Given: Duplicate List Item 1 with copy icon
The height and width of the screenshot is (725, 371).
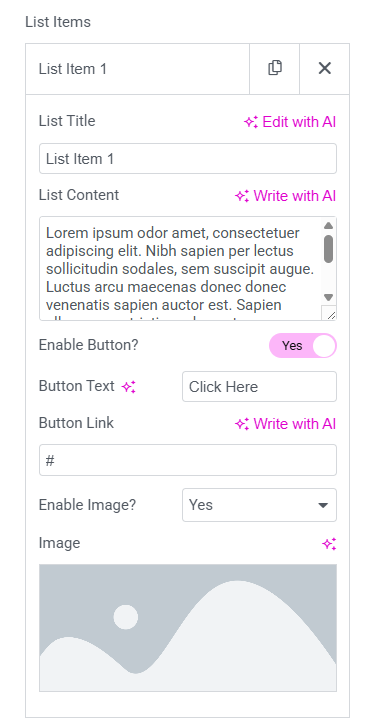Looking at the screenshot, I should coord(275,68).
